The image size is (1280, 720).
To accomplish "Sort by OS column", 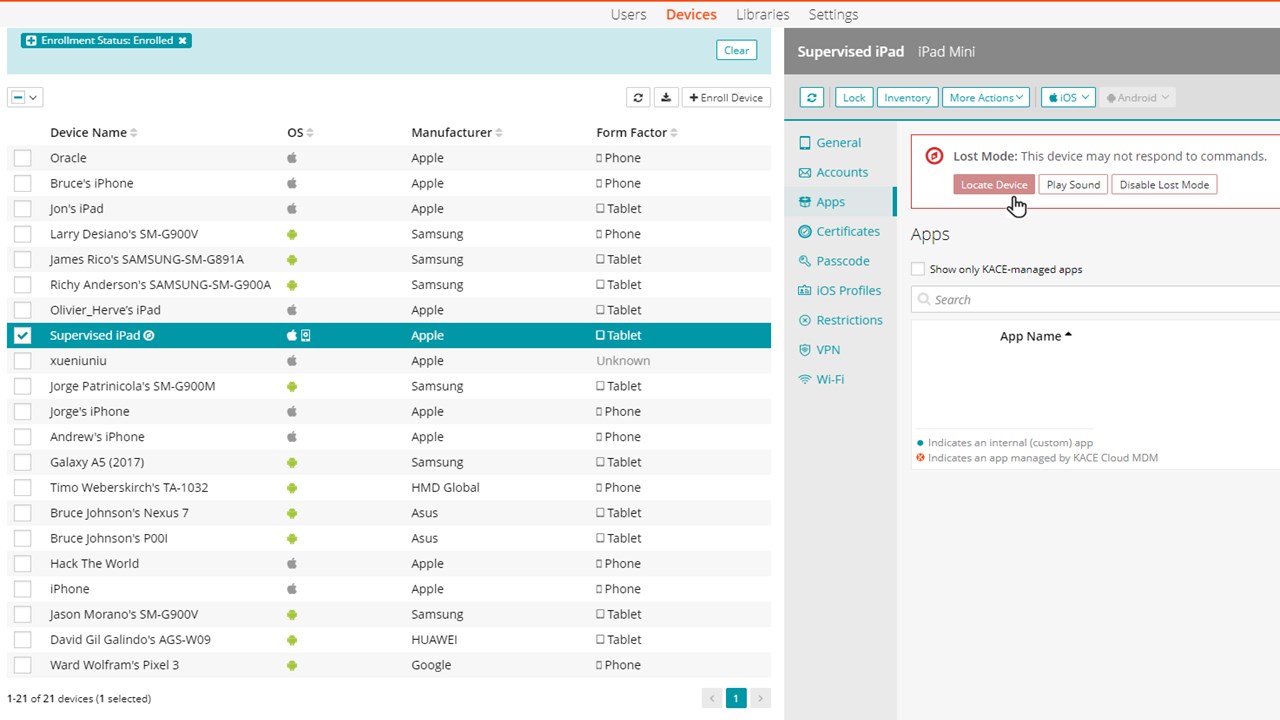I will [300, 133].
